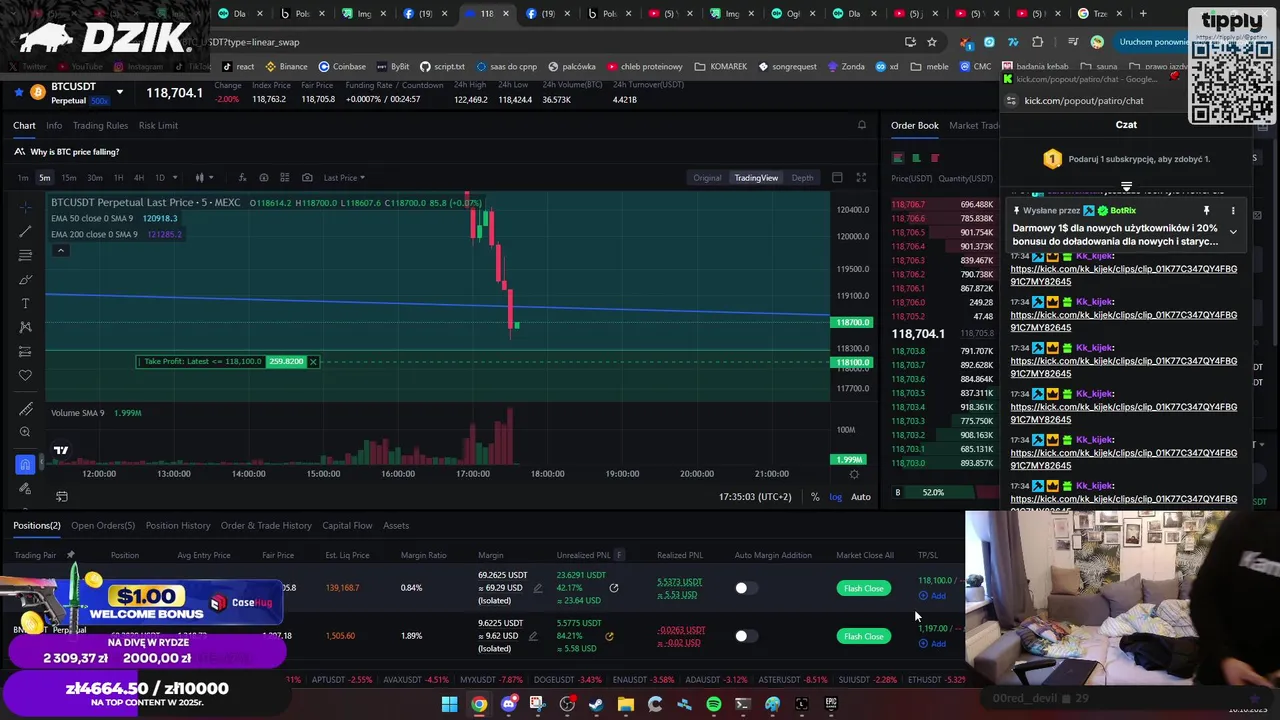Open the forecasting and position tools
The width and height of the screenshot is (1280, 720).
[25, 351]
